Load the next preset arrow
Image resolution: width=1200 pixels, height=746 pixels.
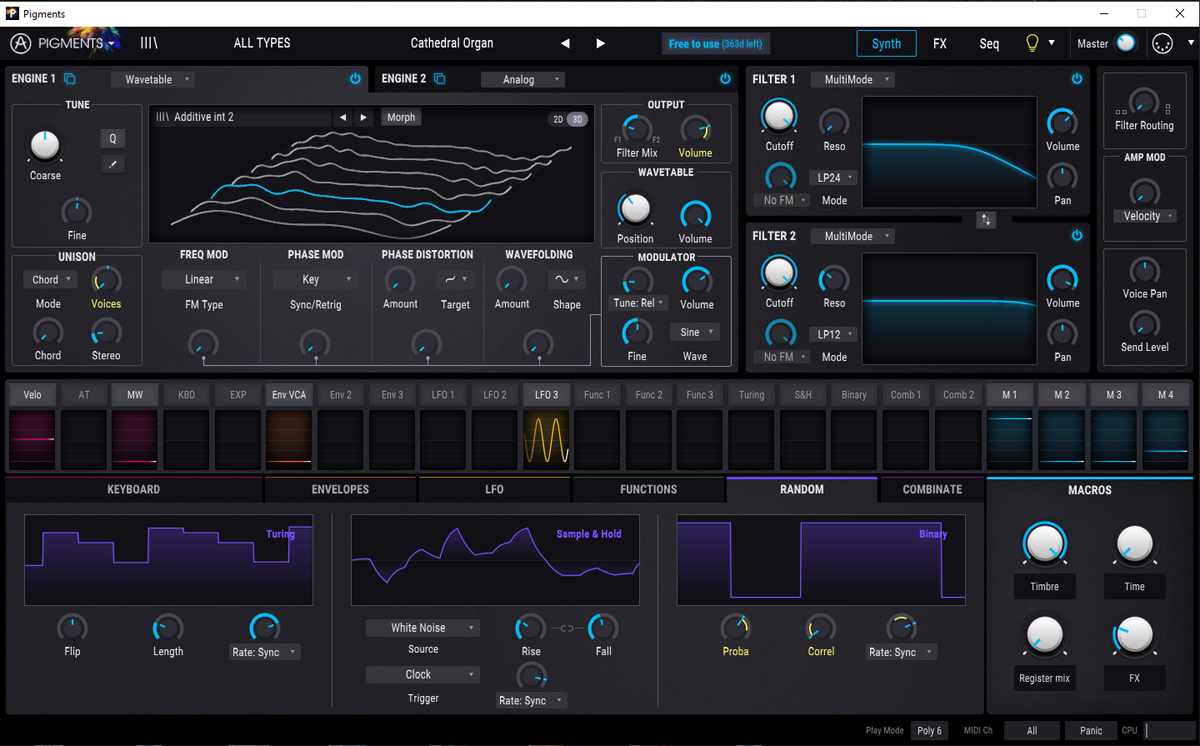point(601,43)
